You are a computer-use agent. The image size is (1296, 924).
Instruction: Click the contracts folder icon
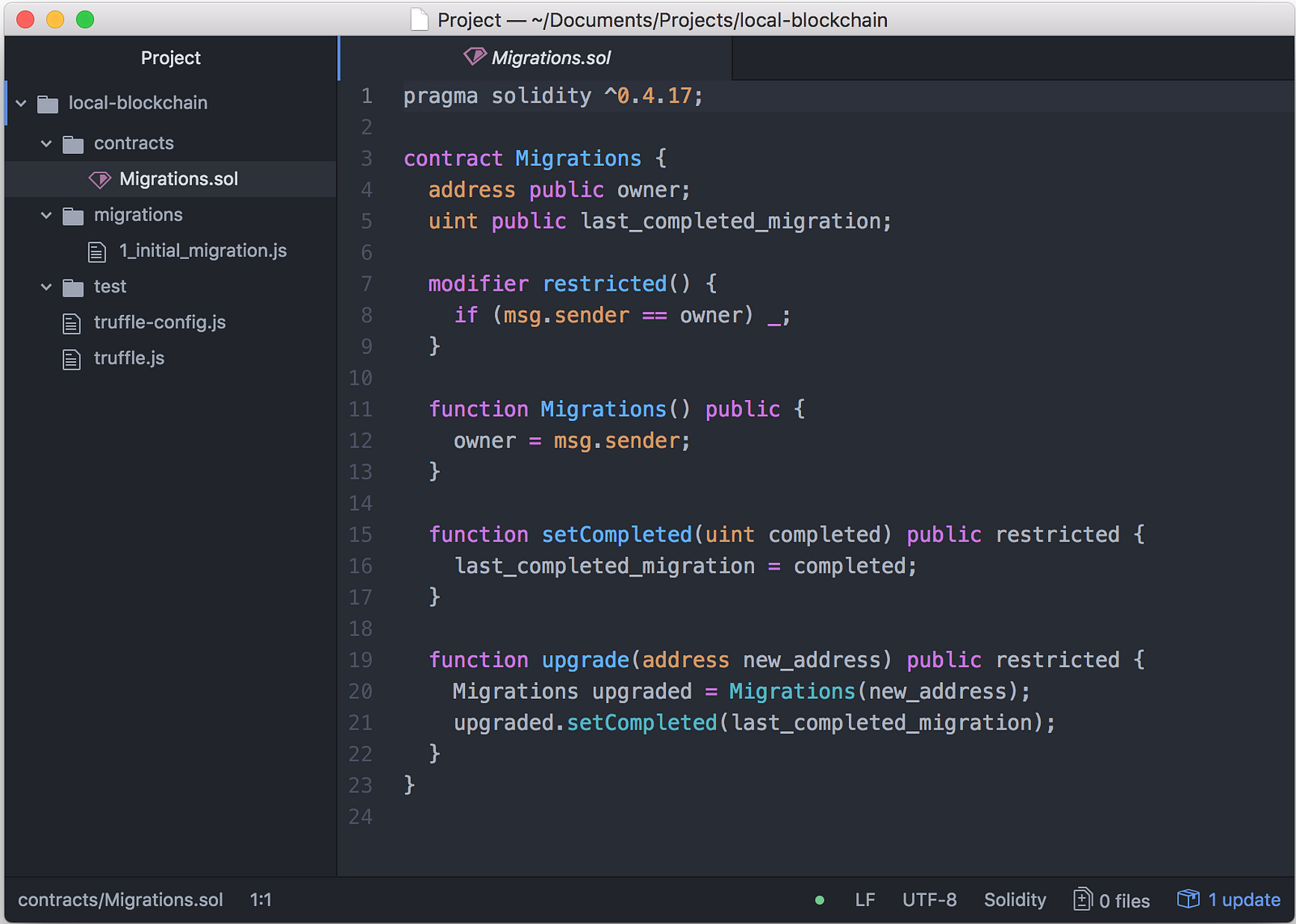(x=73, y=144)
